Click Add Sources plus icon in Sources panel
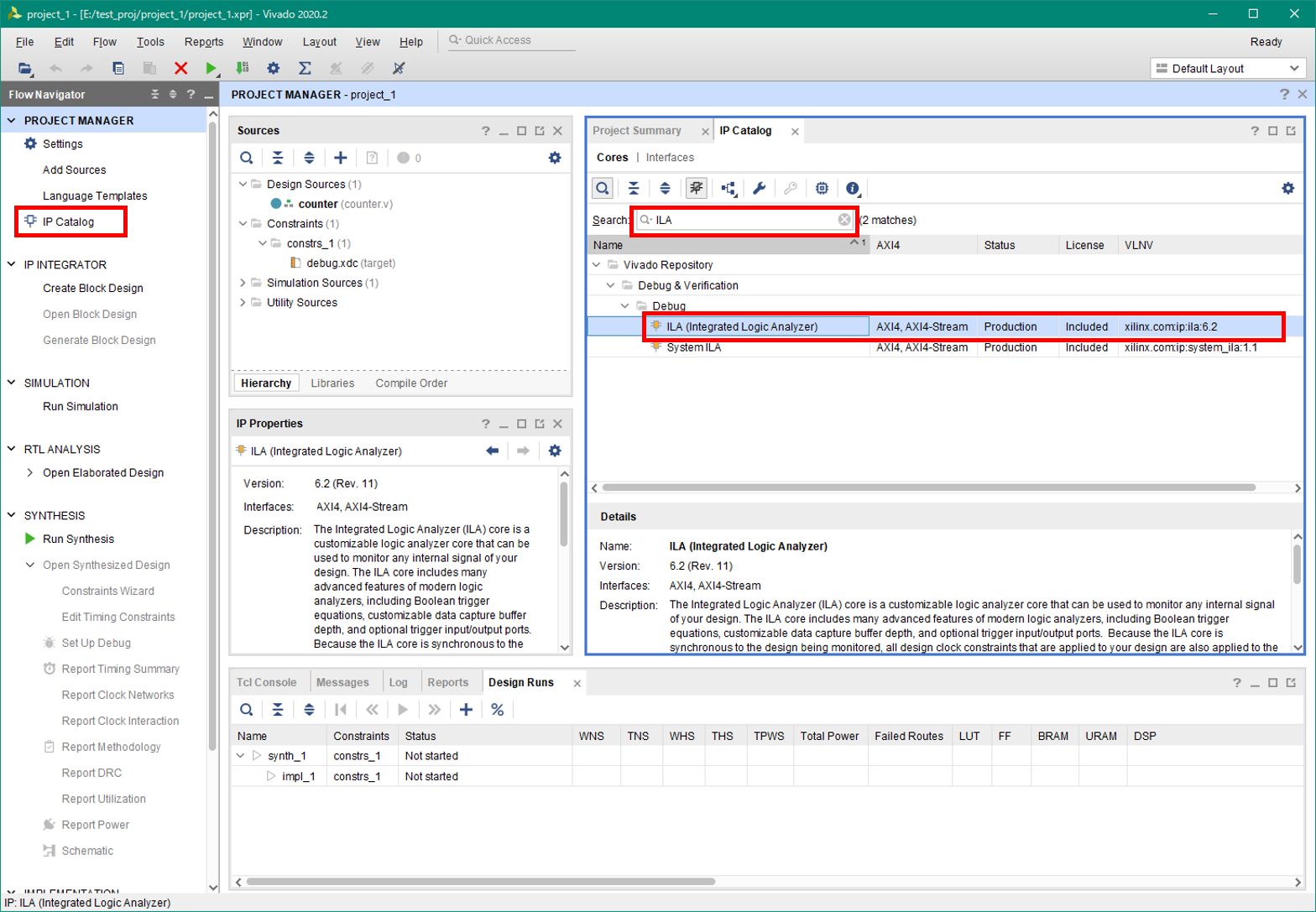Image resolution: width=1316 pixels, height=912 pixels. click(340, 158)
